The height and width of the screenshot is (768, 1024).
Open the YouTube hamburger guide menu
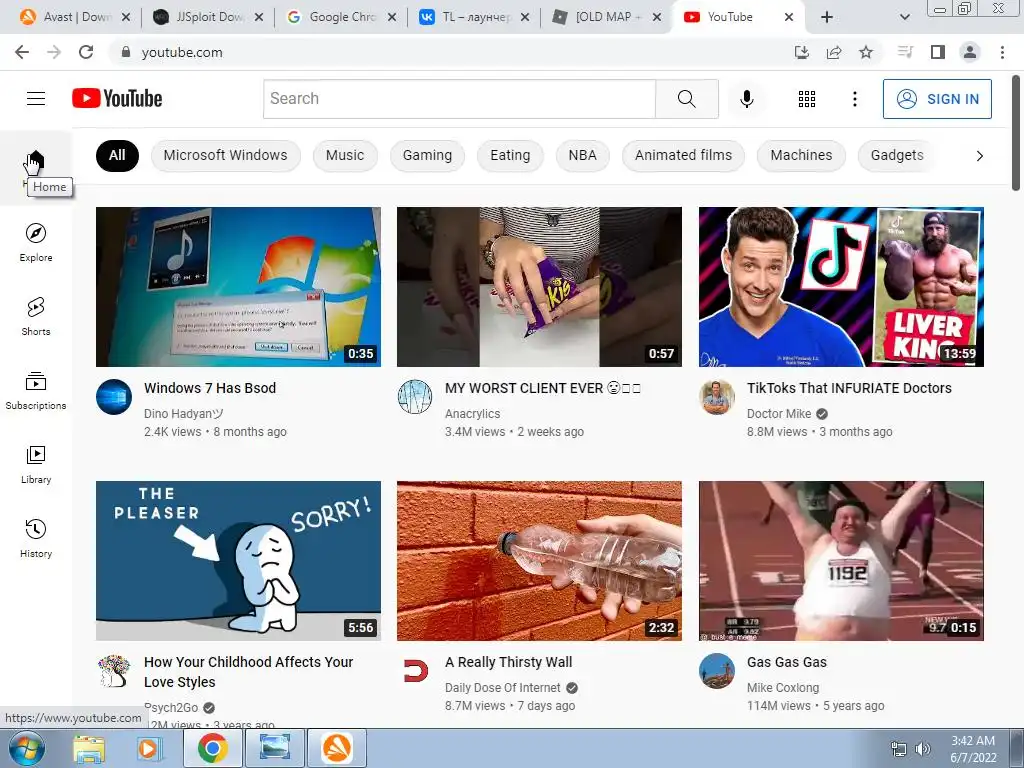tap(36, 99)
